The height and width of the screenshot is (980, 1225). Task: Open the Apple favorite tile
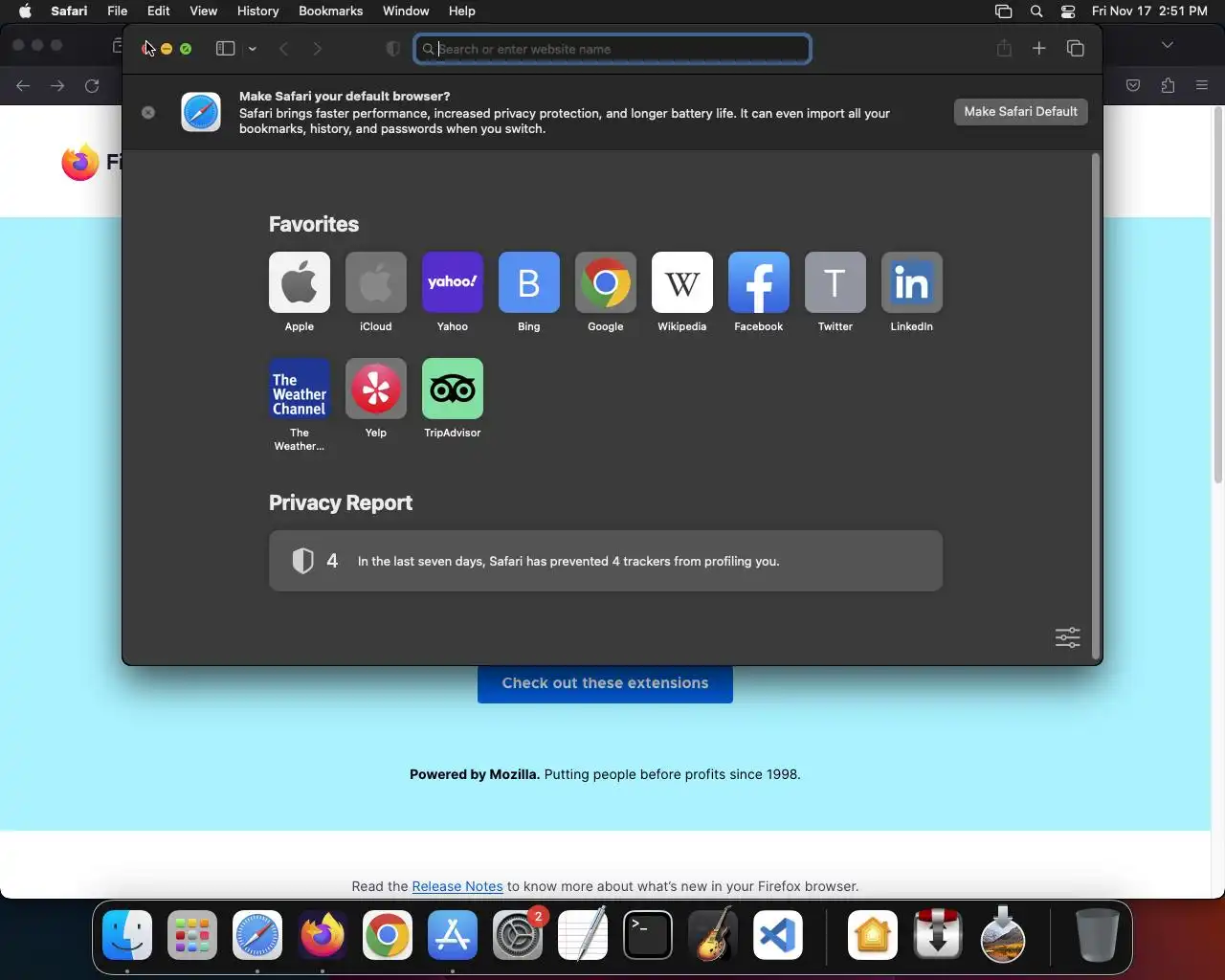point(300,282)
